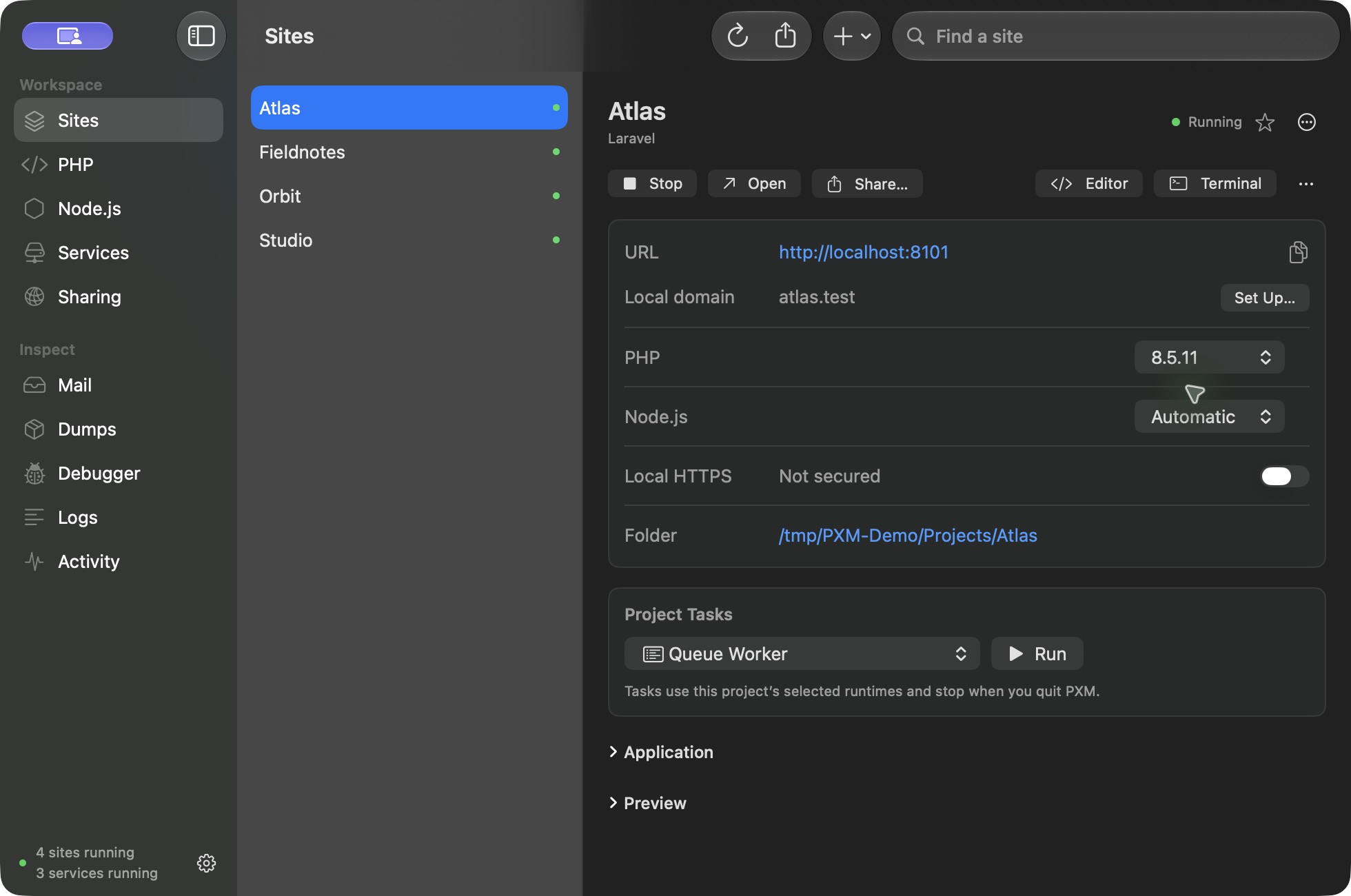Screen dimensions: 1351x896
Task: Click the Mail inbox icon
Action: [x=34, y=385]
